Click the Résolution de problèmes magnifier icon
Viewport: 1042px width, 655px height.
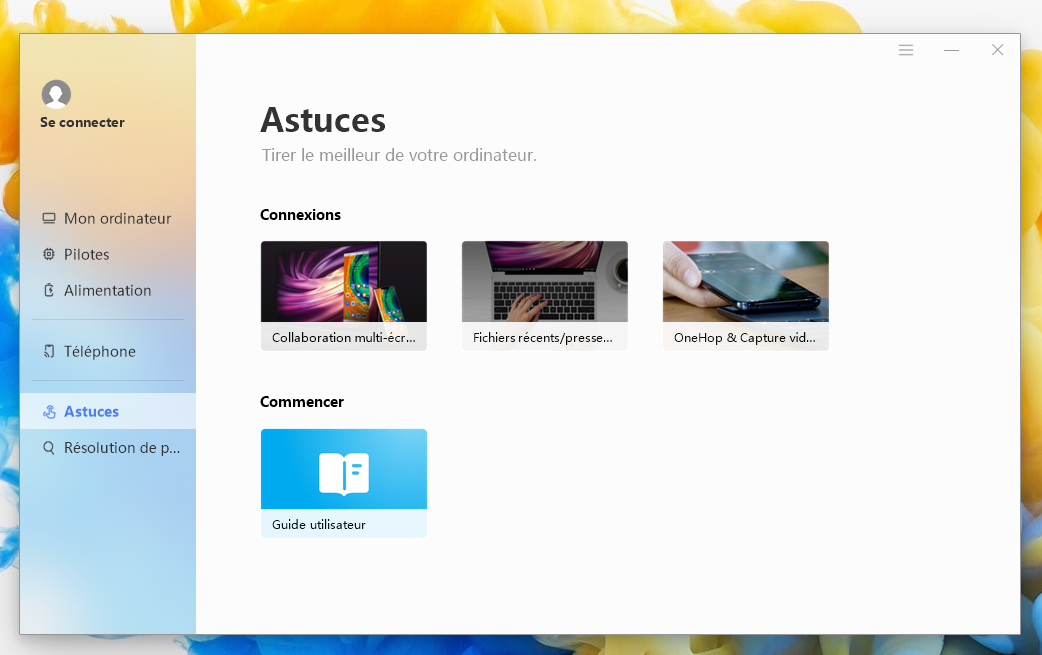[x=49, y=448]
